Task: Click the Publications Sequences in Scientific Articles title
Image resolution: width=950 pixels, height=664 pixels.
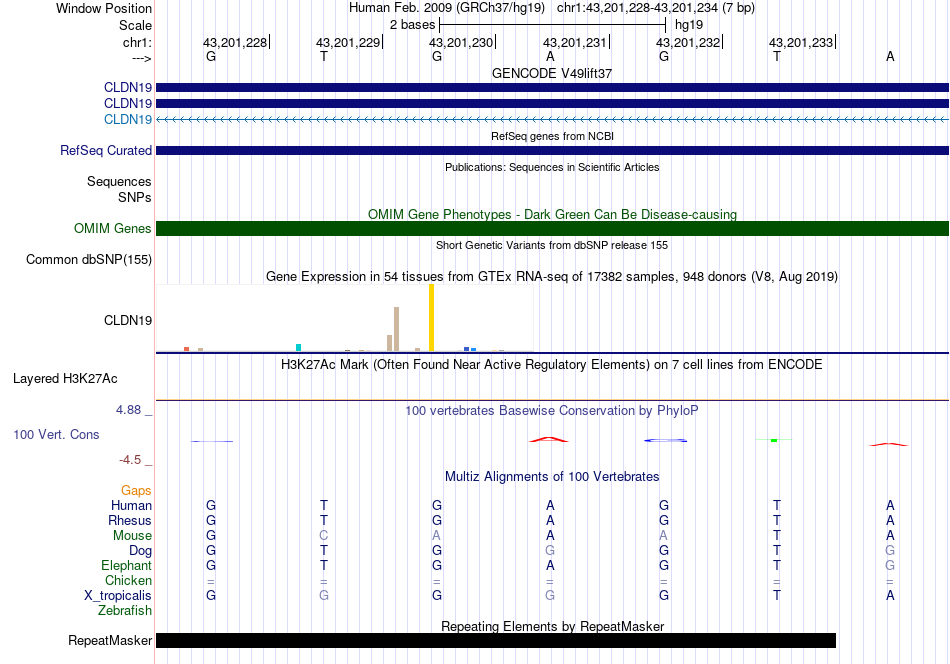Action: tap(552, 167)
